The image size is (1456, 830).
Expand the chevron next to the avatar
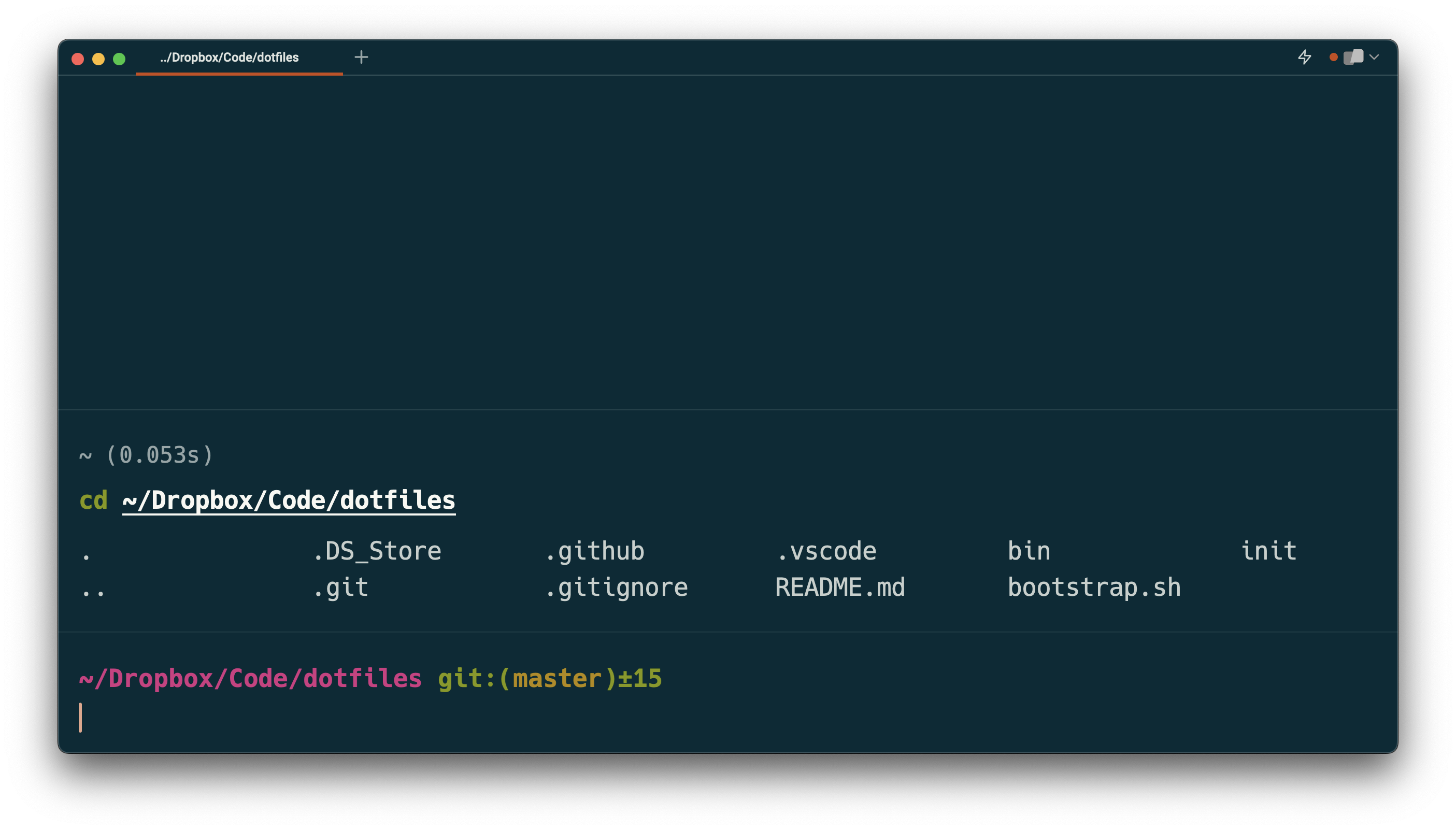coord(1375,57)
